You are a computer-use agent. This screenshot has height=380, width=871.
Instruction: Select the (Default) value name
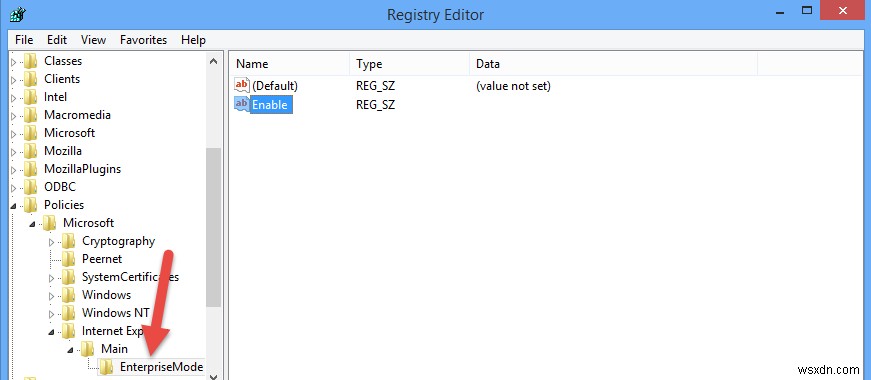(275, 86)
